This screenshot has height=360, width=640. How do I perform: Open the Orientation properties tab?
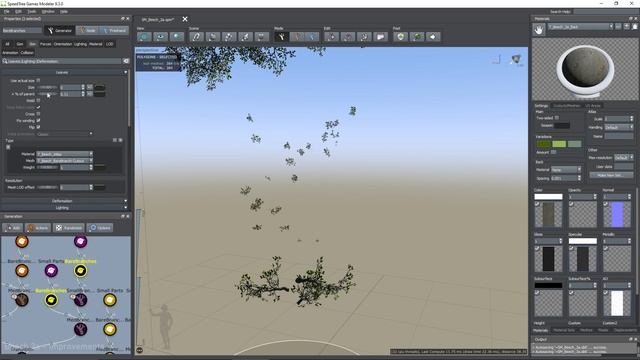(x=62, y=44)
